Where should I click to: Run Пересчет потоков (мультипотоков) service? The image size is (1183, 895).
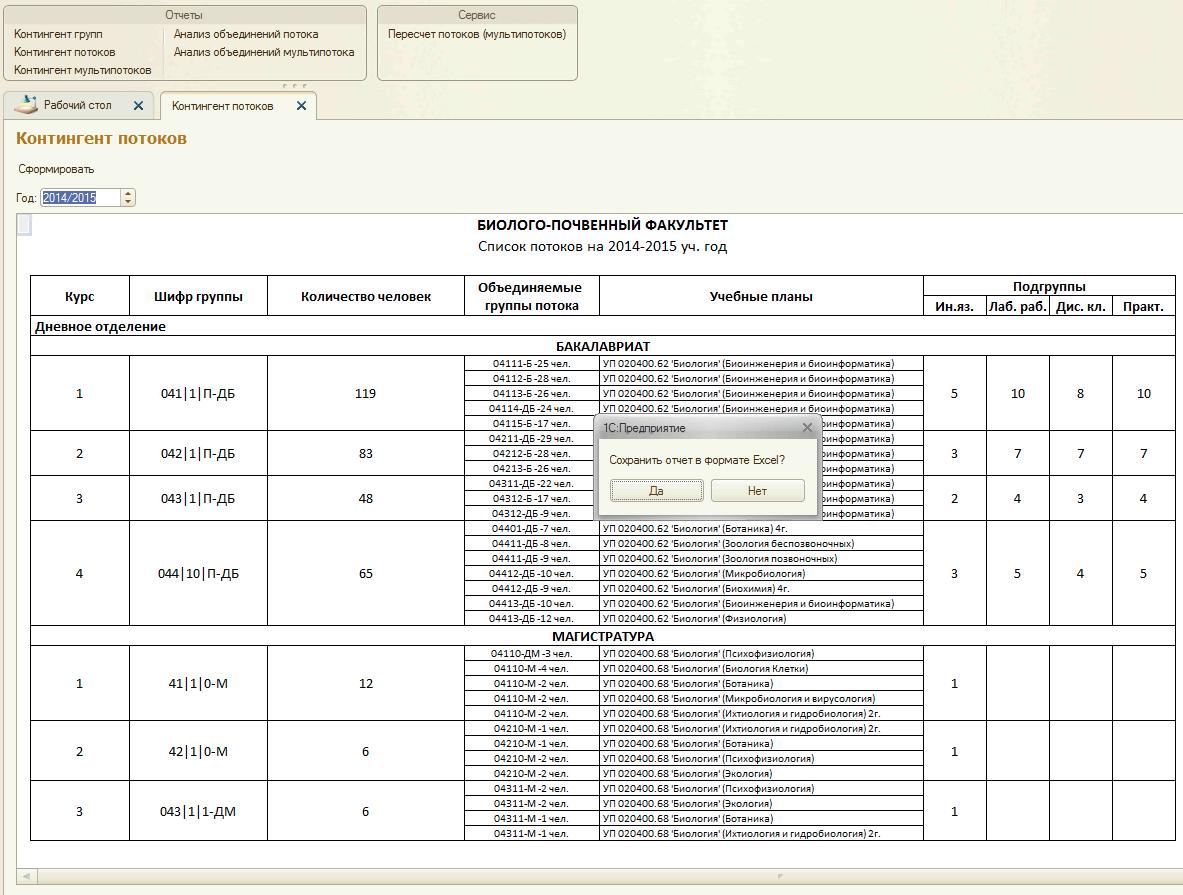tap(476, 34)
